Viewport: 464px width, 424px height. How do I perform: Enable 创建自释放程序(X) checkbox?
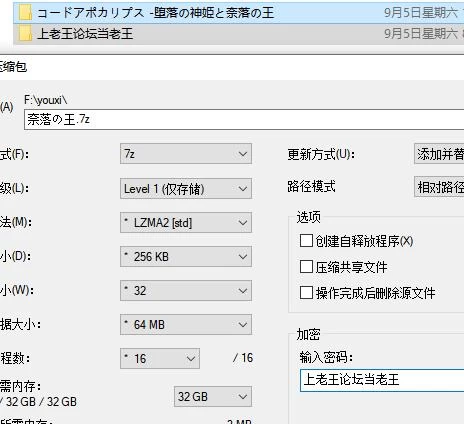tap(306, 240)
